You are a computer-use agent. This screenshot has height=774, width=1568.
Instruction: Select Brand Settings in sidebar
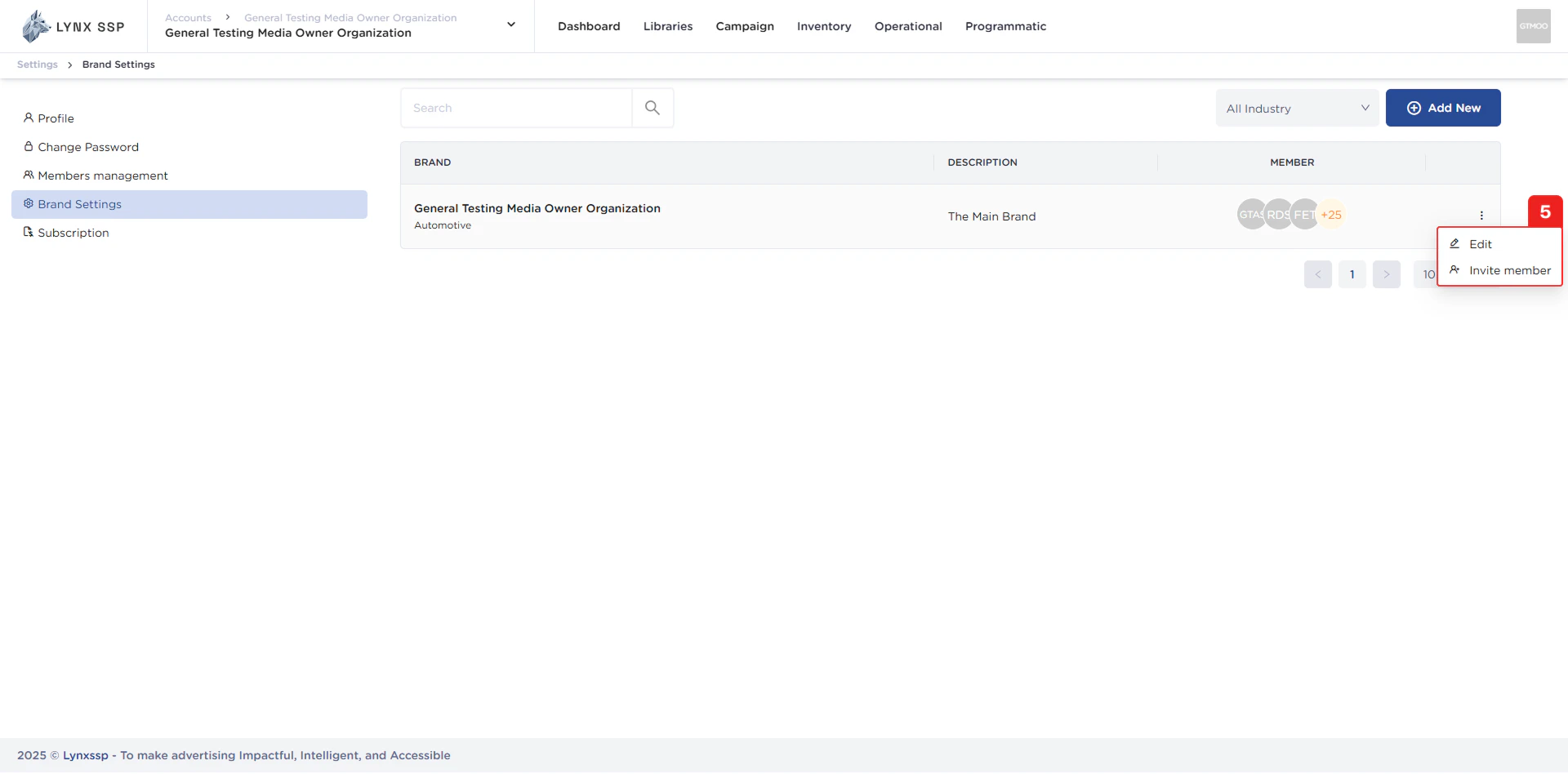(x=189, y=204)
